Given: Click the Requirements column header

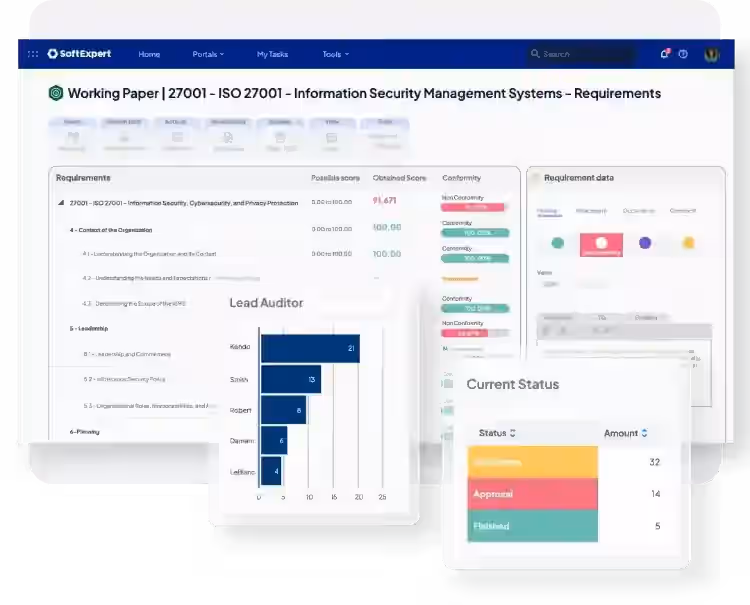Looking at the screenshot, I should coord(83,178).
